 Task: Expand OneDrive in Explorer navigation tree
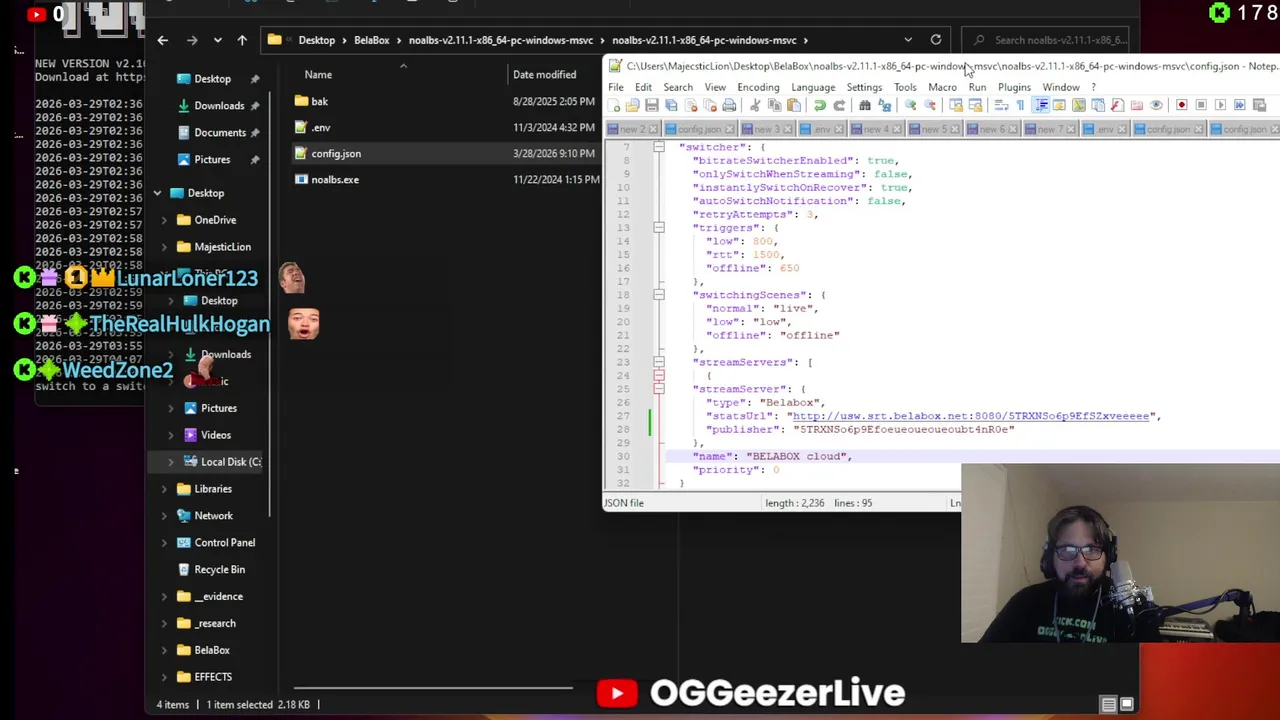click(164, 220)
